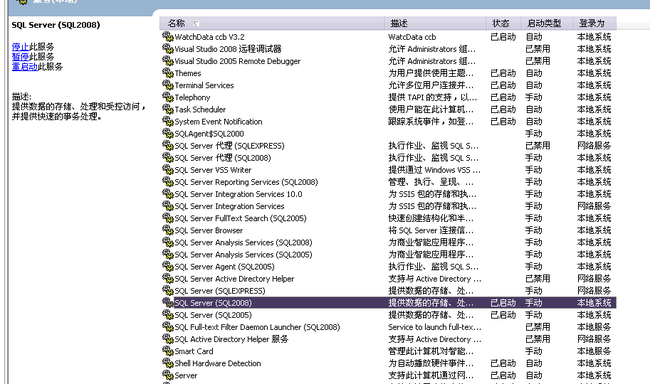Sort by the 名称 column header
The image size is (650, 384).
(x=272, y=23)
